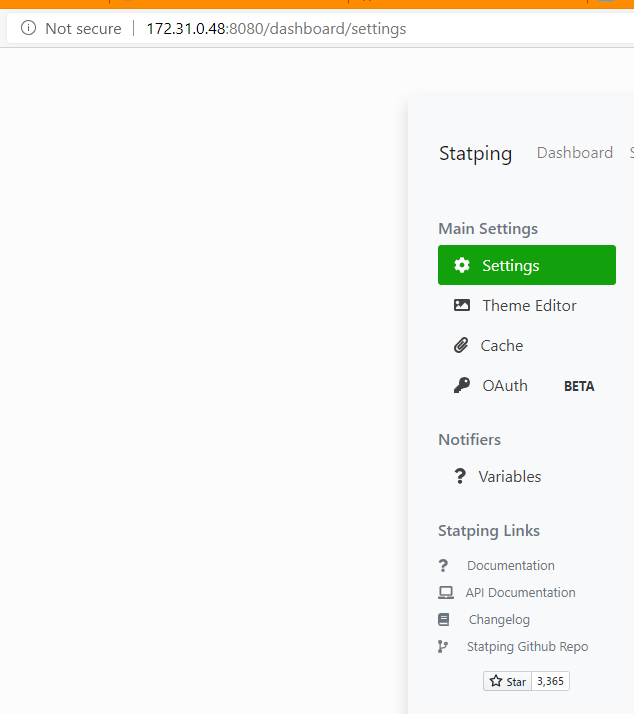The width and height of the screenshot is (634, 714).
Task: Click laptop icon beside API Documentation
Action: pos(446,592)
